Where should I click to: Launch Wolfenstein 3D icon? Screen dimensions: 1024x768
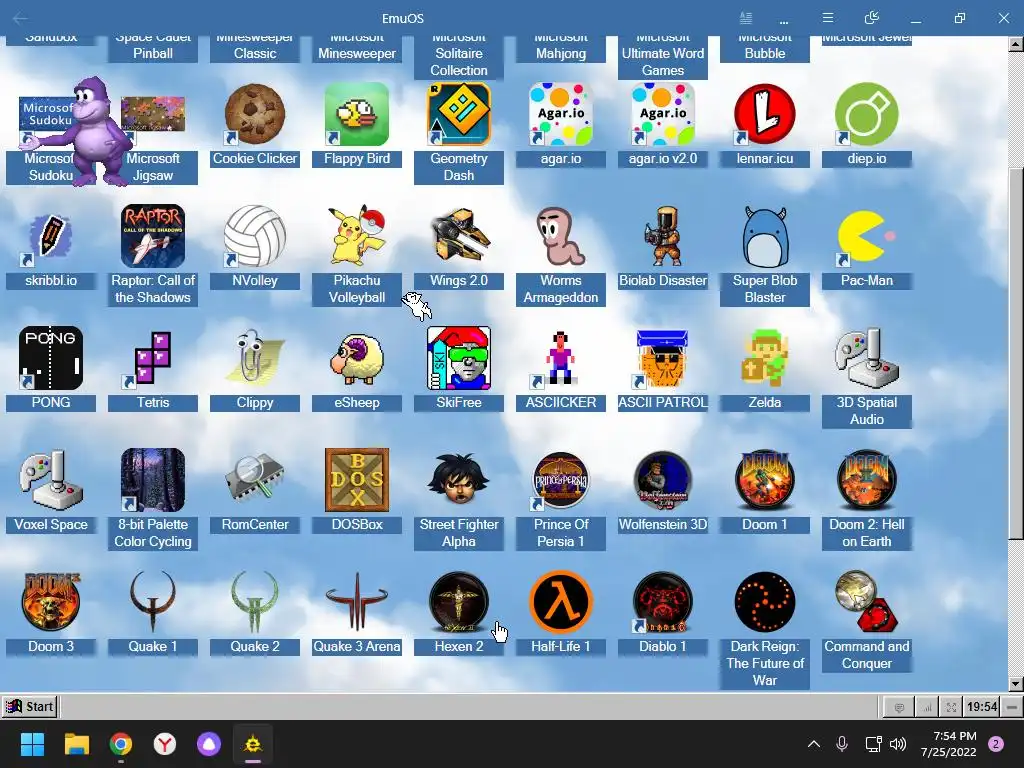click(x=662, y=481)
